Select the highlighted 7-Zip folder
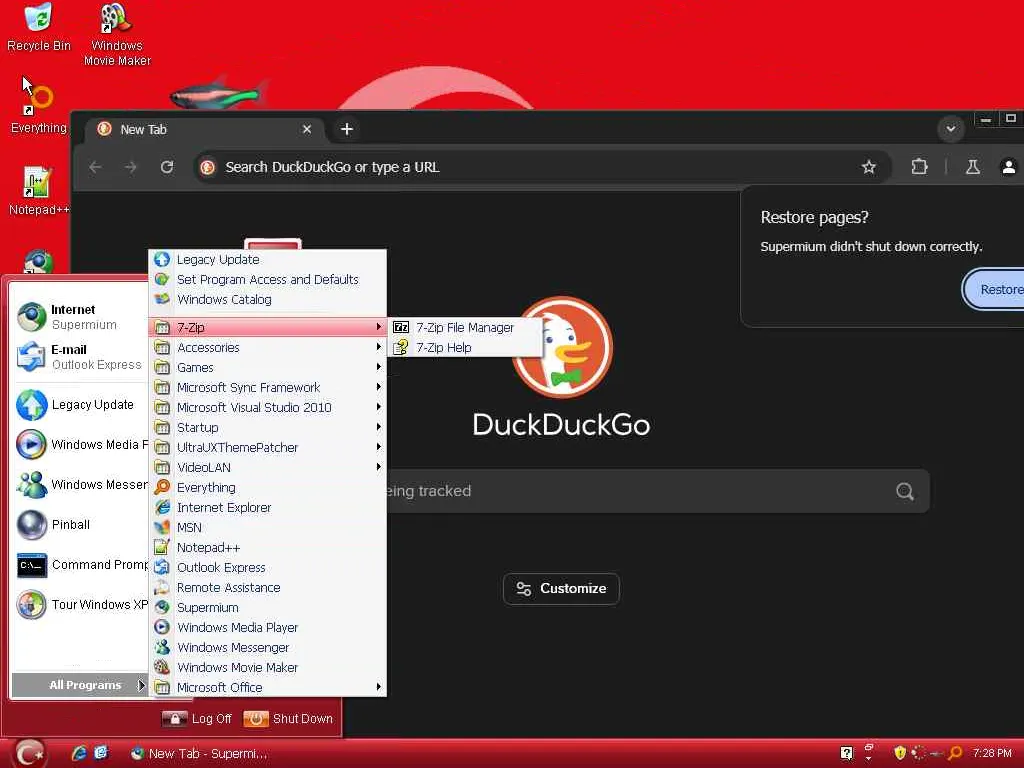 coord(268,327)
